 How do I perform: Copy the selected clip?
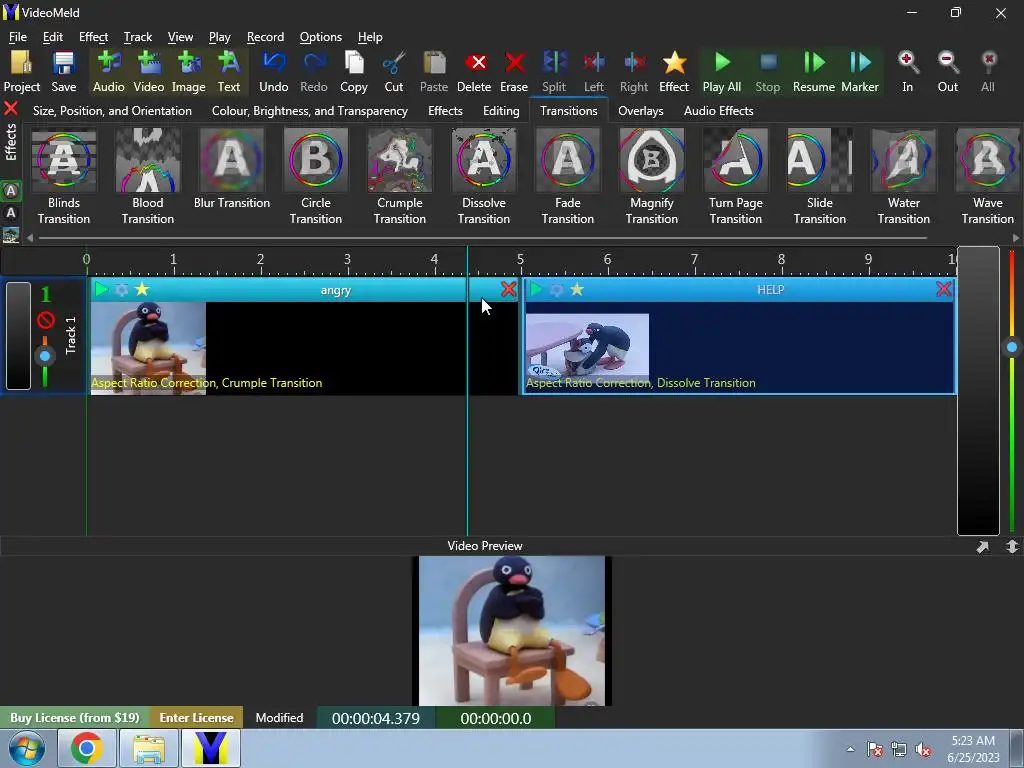click(x=354, y=72)
